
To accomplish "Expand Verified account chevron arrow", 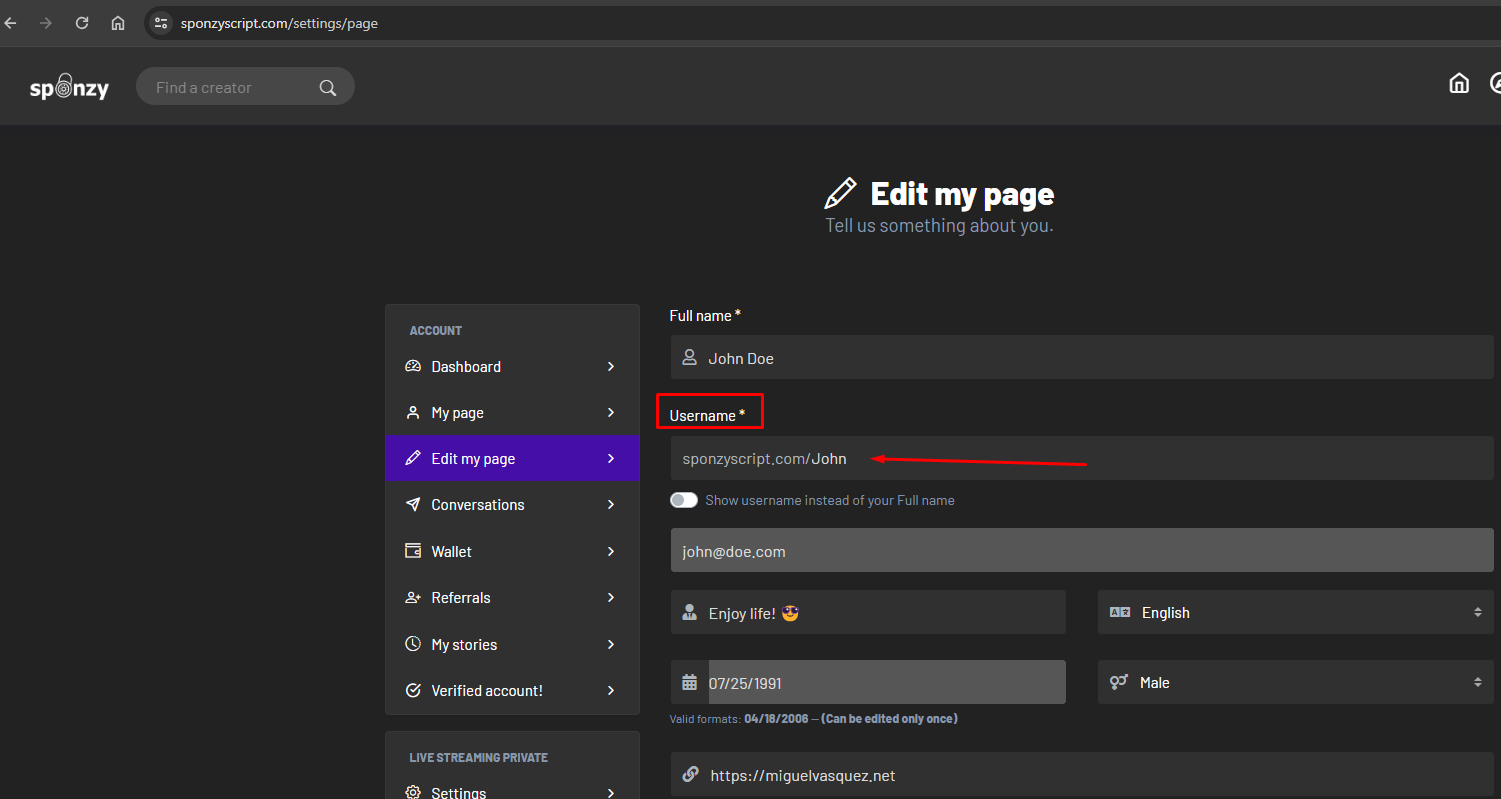I will [x=611, y=690].
